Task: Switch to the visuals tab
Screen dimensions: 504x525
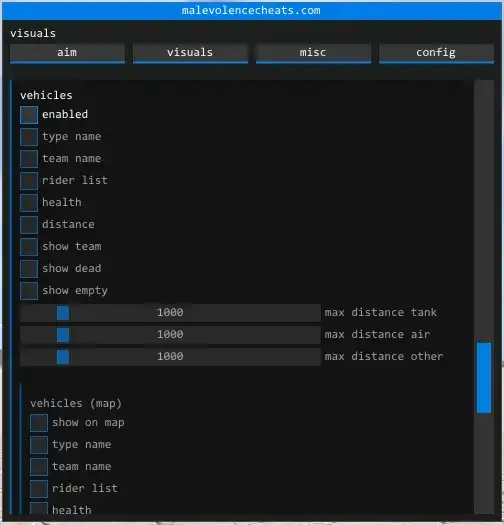Action: 190,53
